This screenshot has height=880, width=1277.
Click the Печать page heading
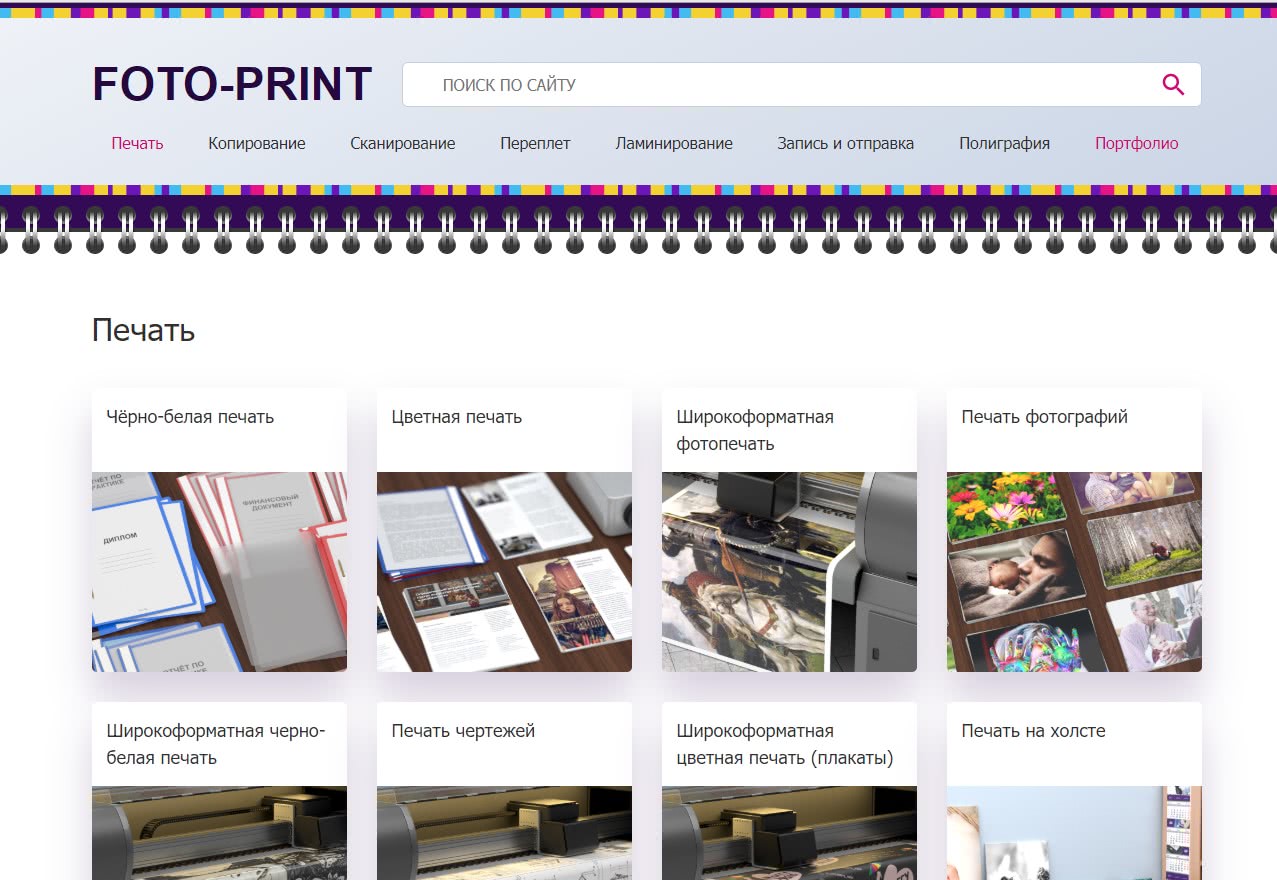(143, 331)
